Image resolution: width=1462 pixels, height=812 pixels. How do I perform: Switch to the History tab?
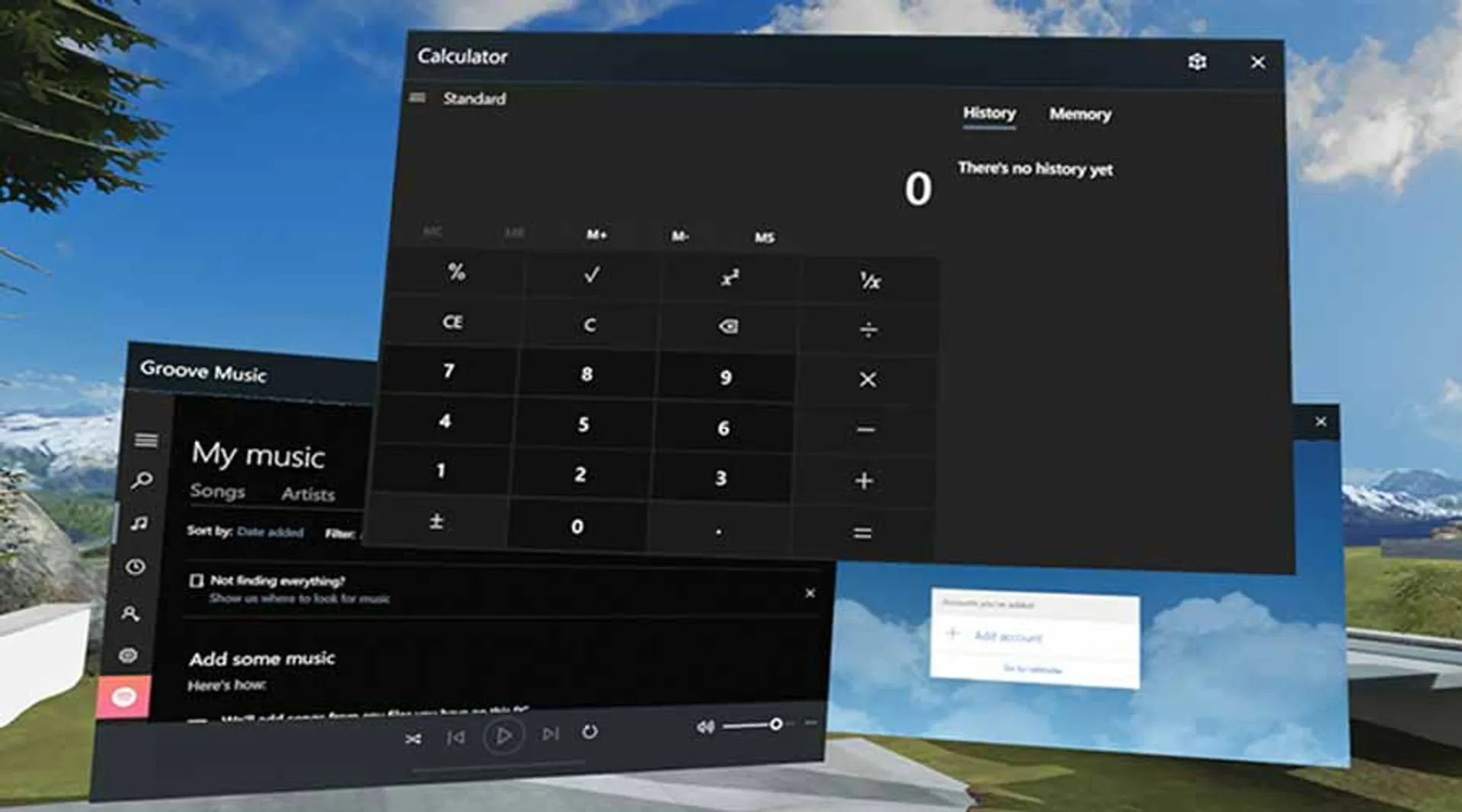tap(989, 113)
